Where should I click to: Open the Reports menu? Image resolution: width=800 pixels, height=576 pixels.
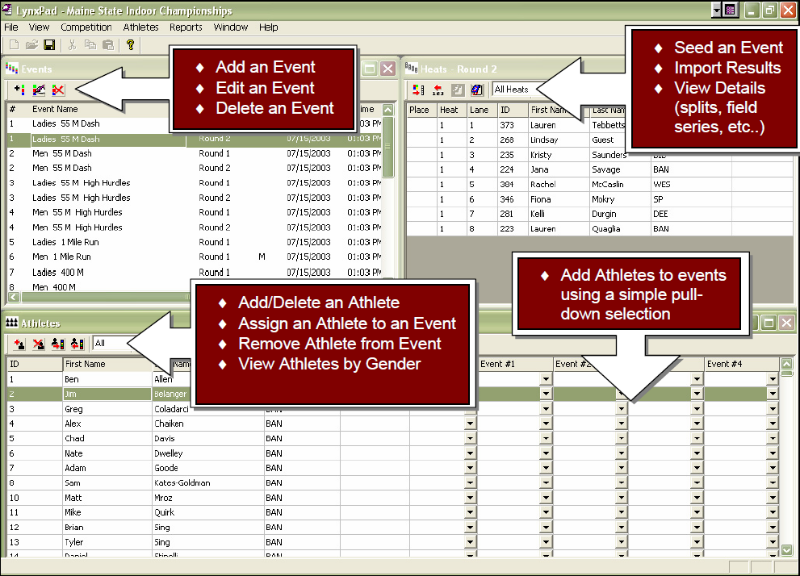[x=185, y=27]
